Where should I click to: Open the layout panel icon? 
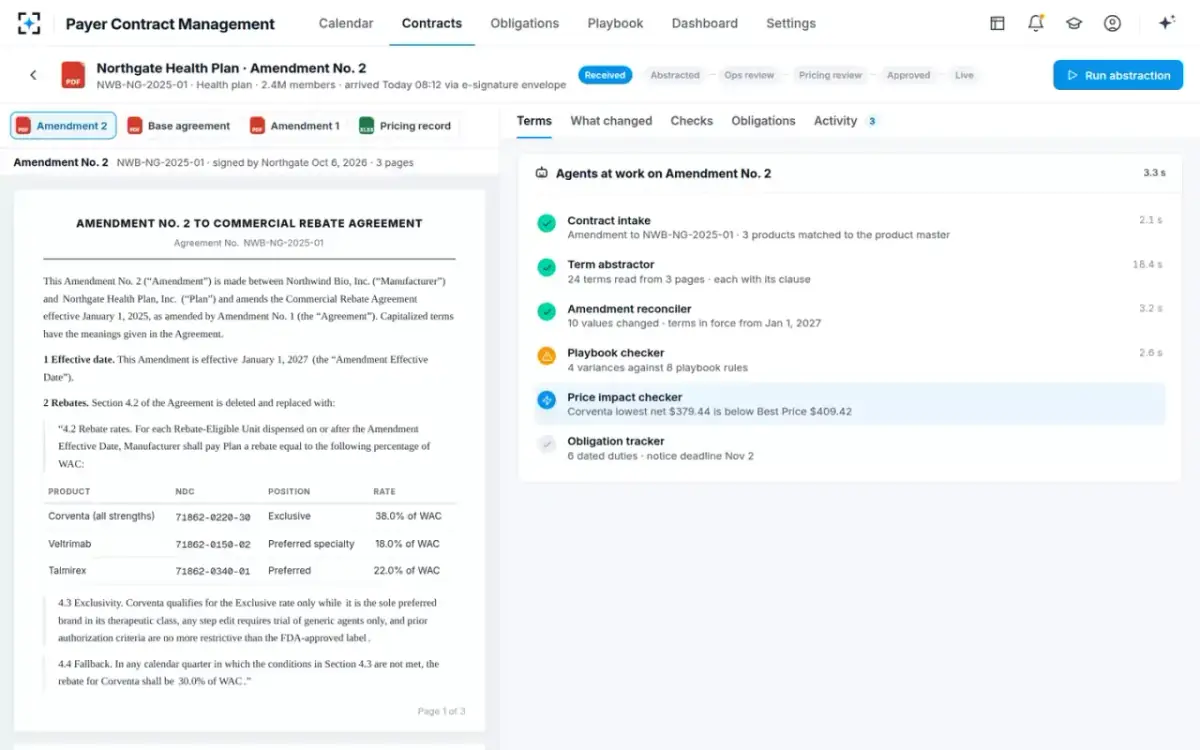tap(997, 23)
